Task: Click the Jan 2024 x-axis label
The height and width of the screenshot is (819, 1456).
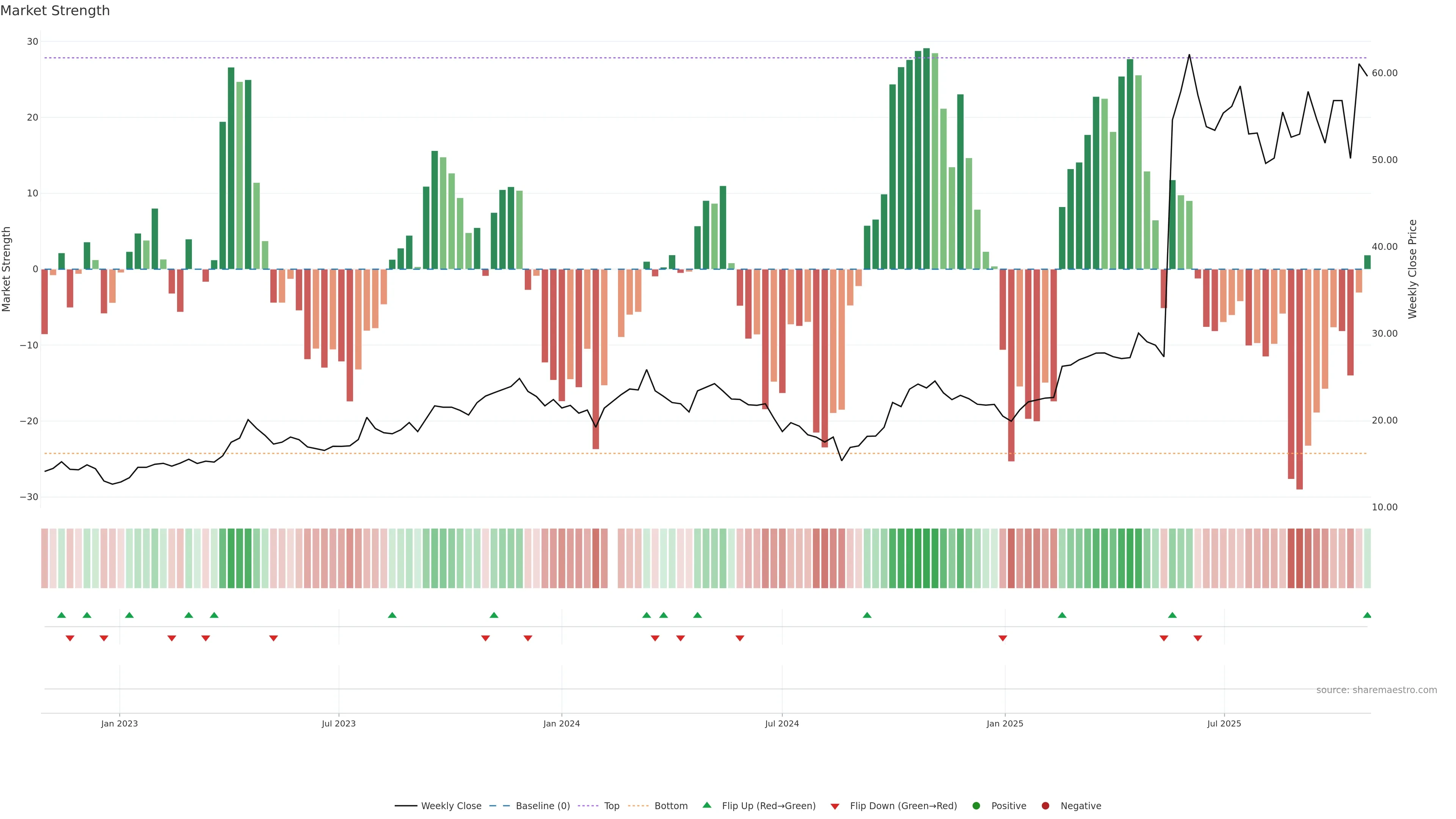Action: pyautogui.click(x=561, y=723)
